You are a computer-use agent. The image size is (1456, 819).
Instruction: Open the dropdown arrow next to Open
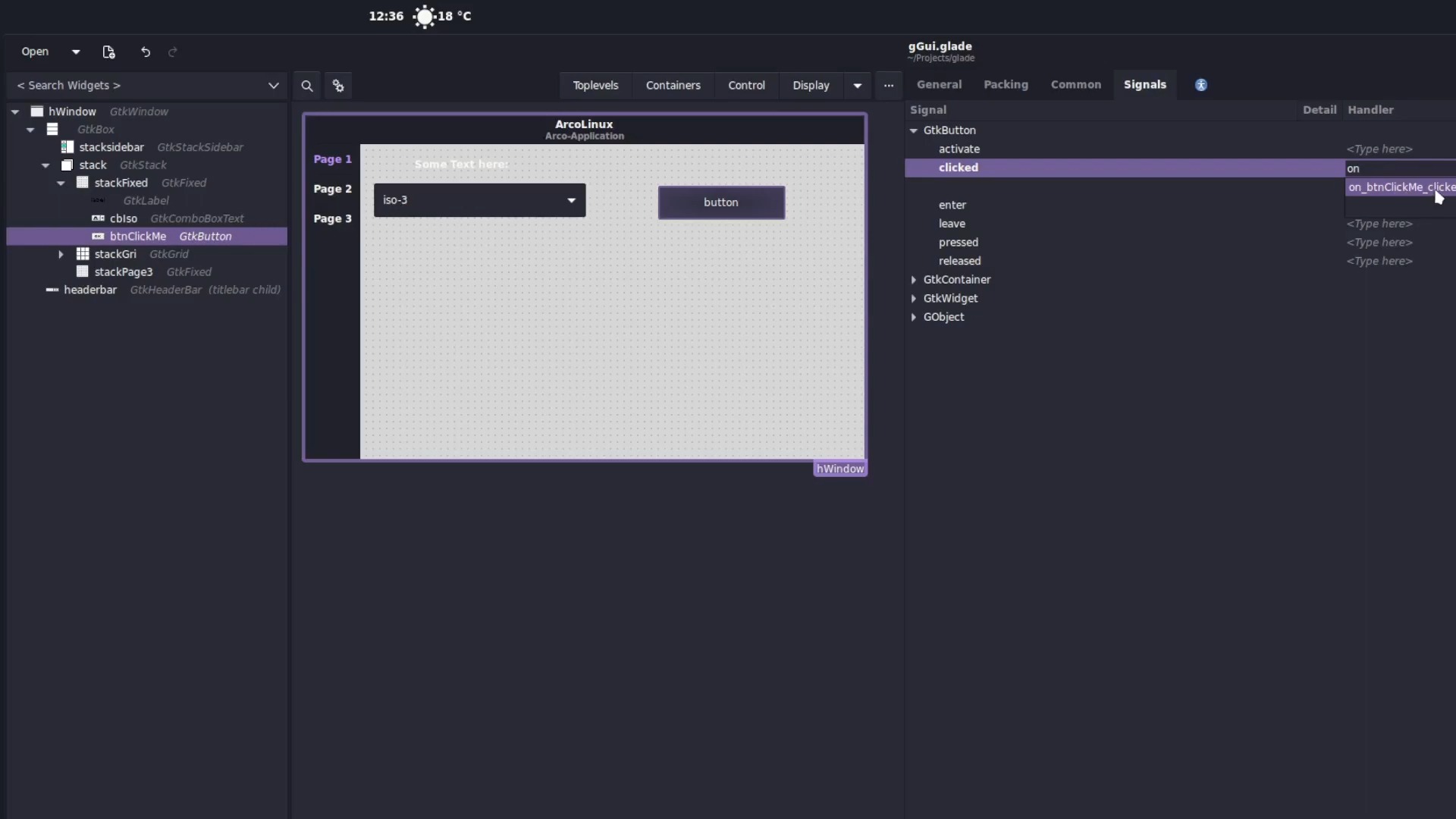(x=76, y=52)
